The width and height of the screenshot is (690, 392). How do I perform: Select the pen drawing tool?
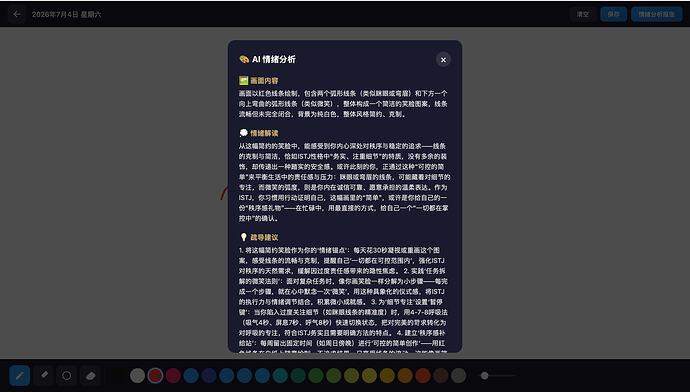click(x=19, y=375)
